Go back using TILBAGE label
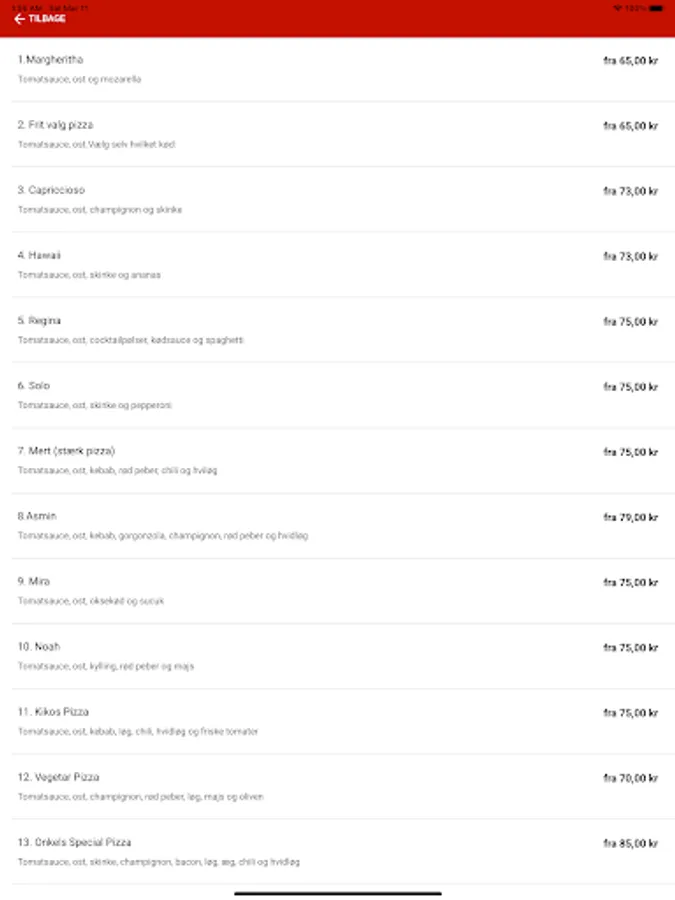The width and height of the screenshot is (675, 900). point(47,19)
